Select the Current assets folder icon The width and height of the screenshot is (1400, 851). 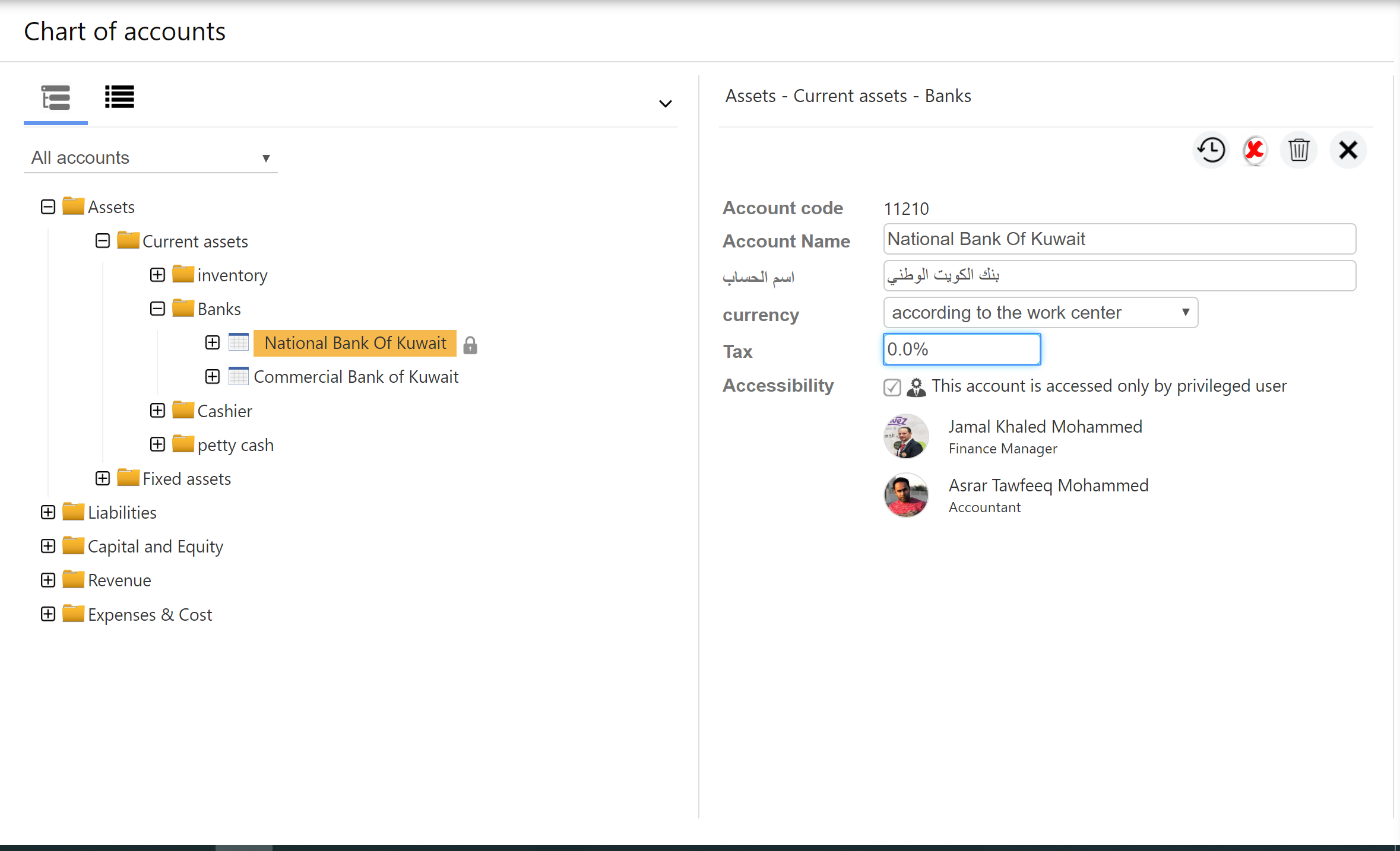[x=128, y=240]
